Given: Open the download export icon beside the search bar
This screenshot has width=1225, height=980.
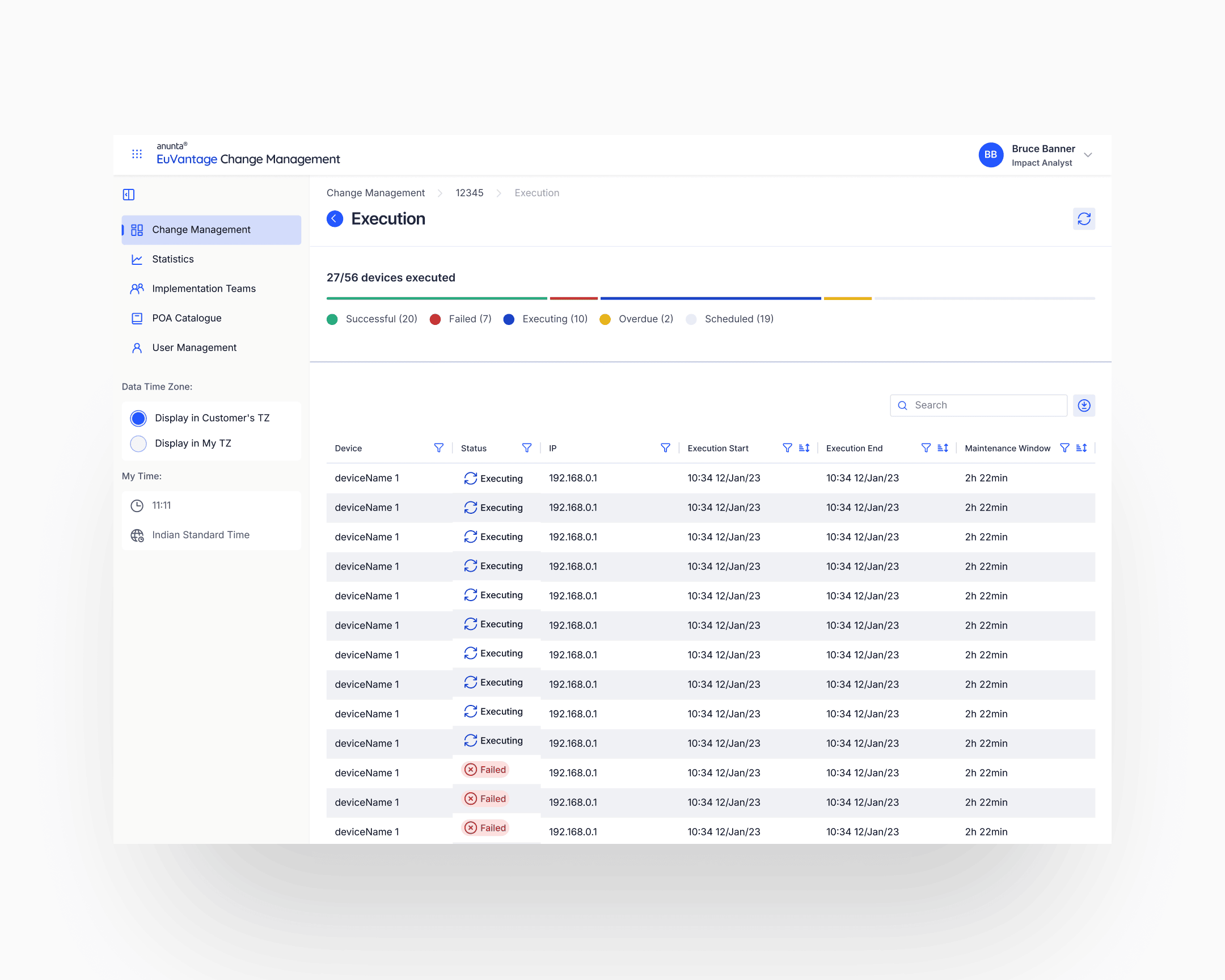Looking at the screenshot, I should [1084, 405].
